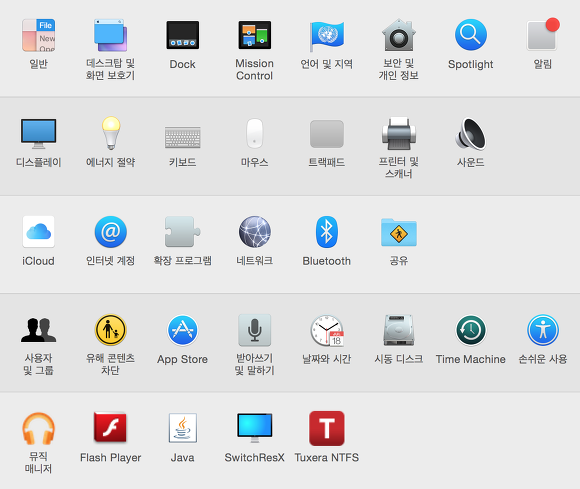Open 뮤직 매니저 headphones icon

pos(38,428)
